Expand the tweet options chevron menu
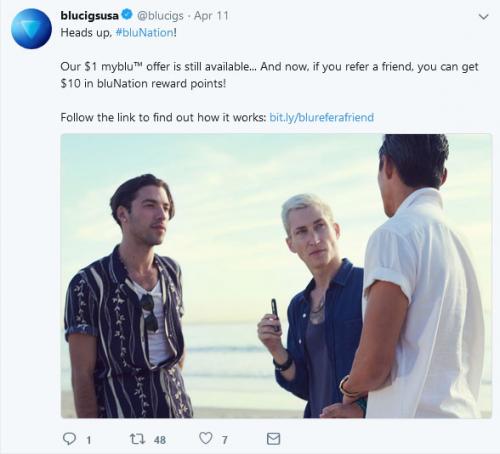 [x=483, y=16]
